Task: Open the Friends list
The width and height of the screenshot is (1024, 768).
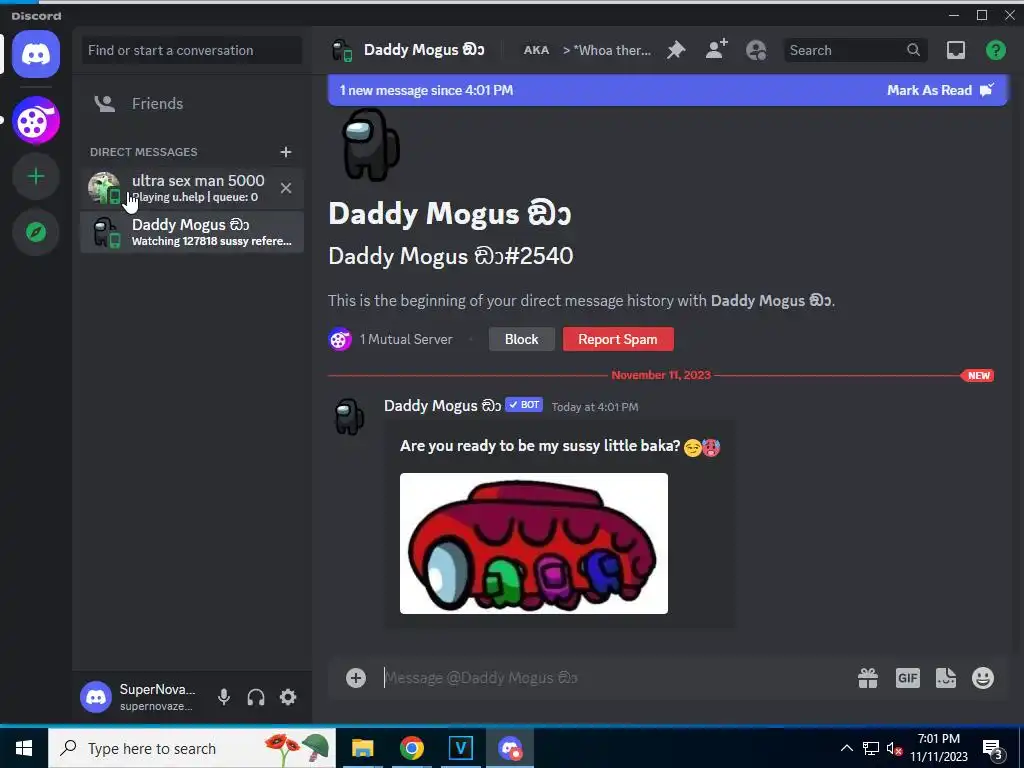Action: pos(191,104)
